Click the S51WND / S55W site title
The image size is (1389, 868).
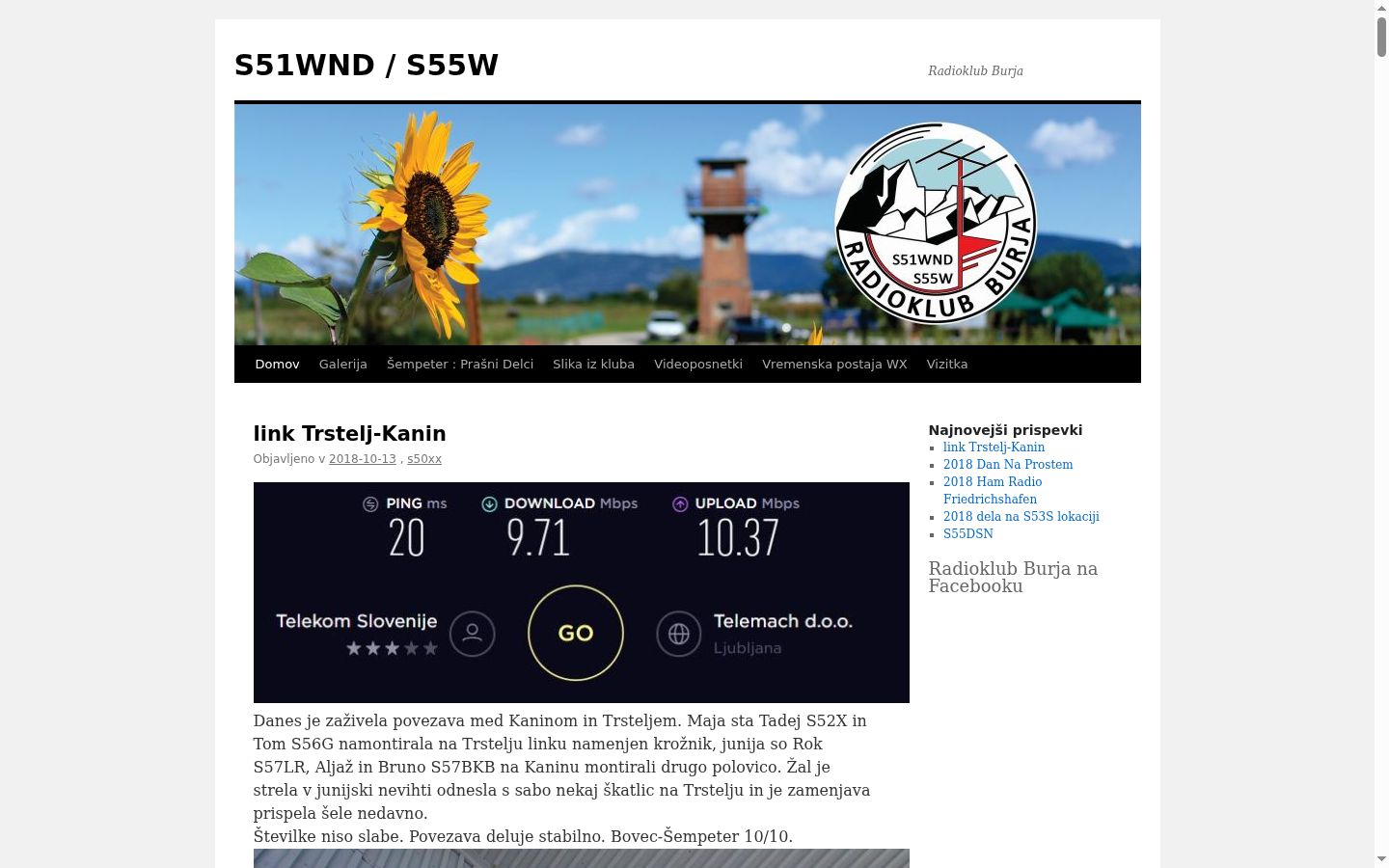(x=367, y=65)
